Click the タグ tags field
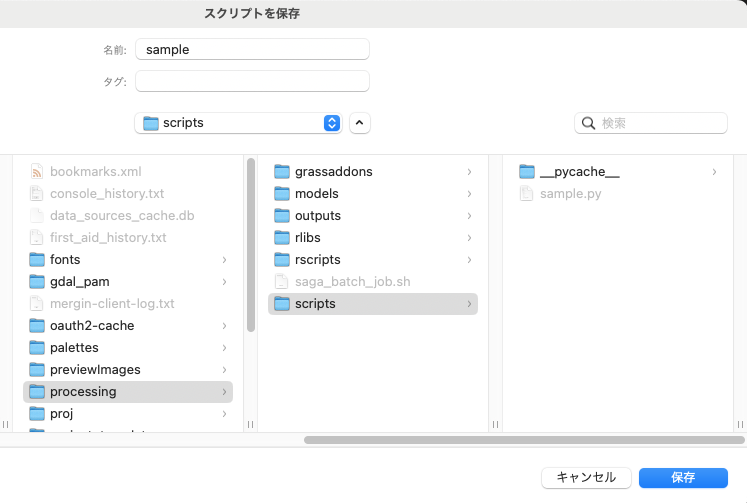747x503 pixels. pos(252,81)
